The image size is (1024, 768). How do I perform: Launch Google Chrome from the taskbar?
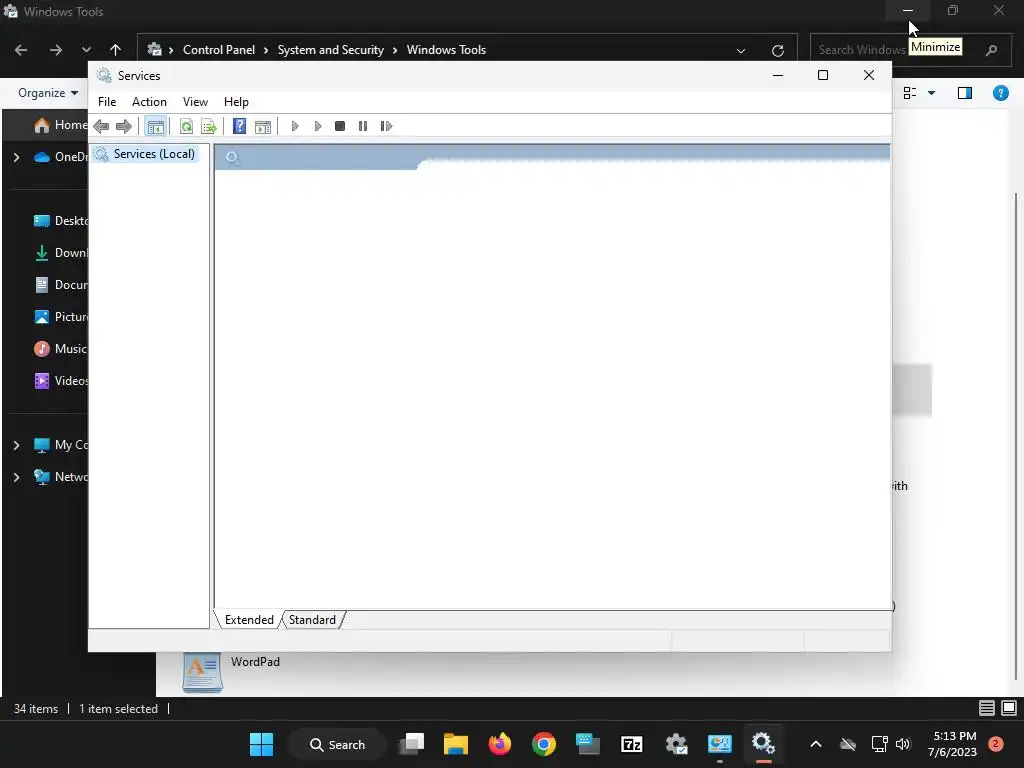(x=544, y=744)
